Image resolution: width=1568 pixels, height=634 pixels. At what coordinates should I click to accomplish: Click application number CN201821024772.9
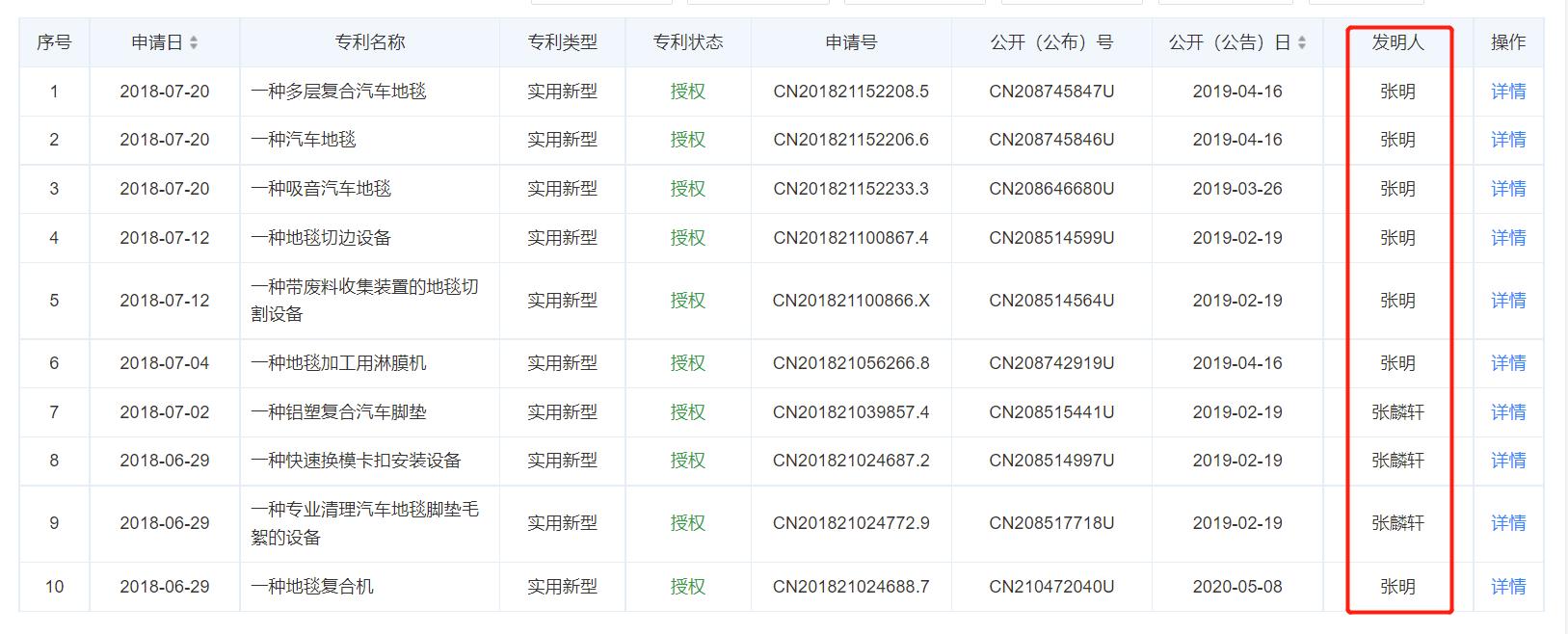[851, 523]
